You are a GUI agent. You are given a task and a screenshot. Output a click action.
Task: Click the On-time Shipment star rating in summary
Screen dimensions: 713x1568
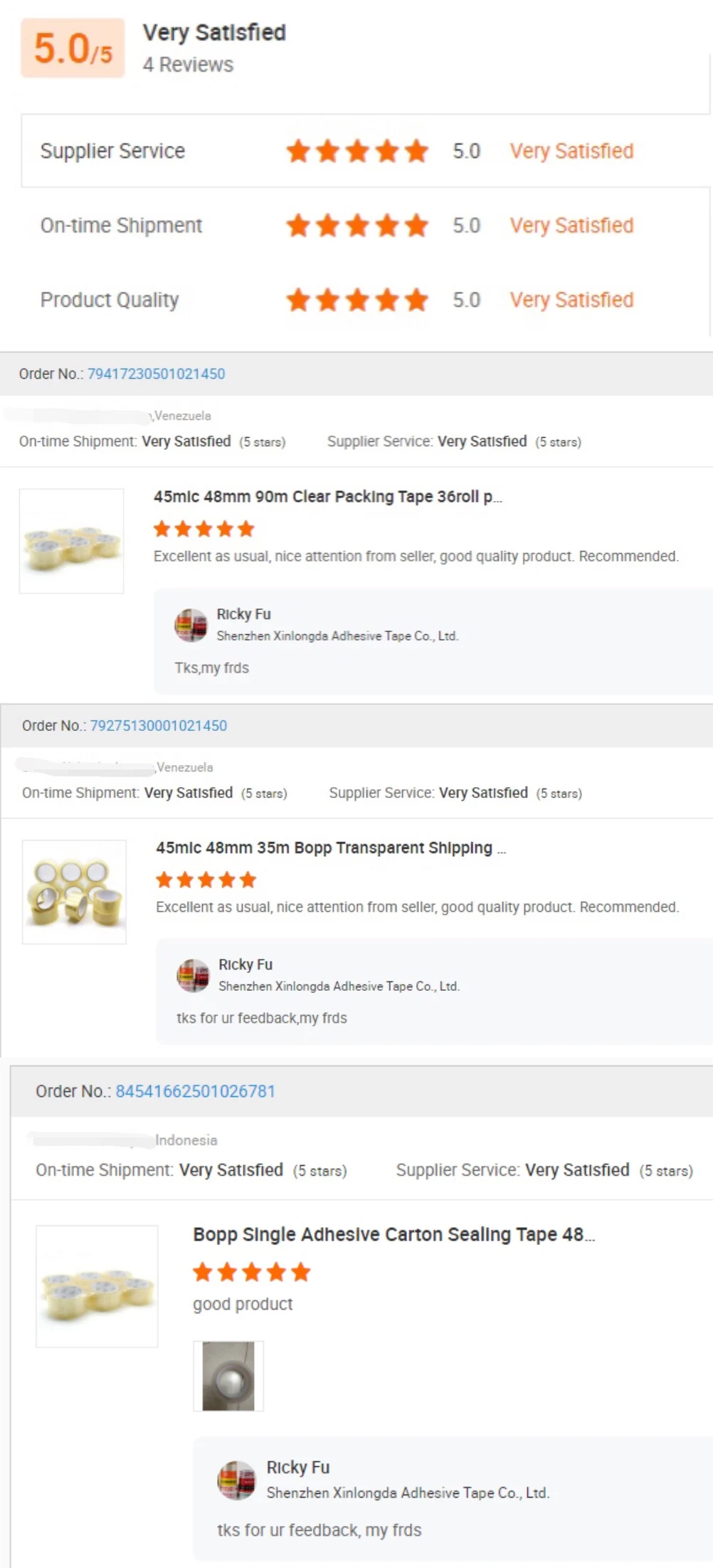[357, 226]
